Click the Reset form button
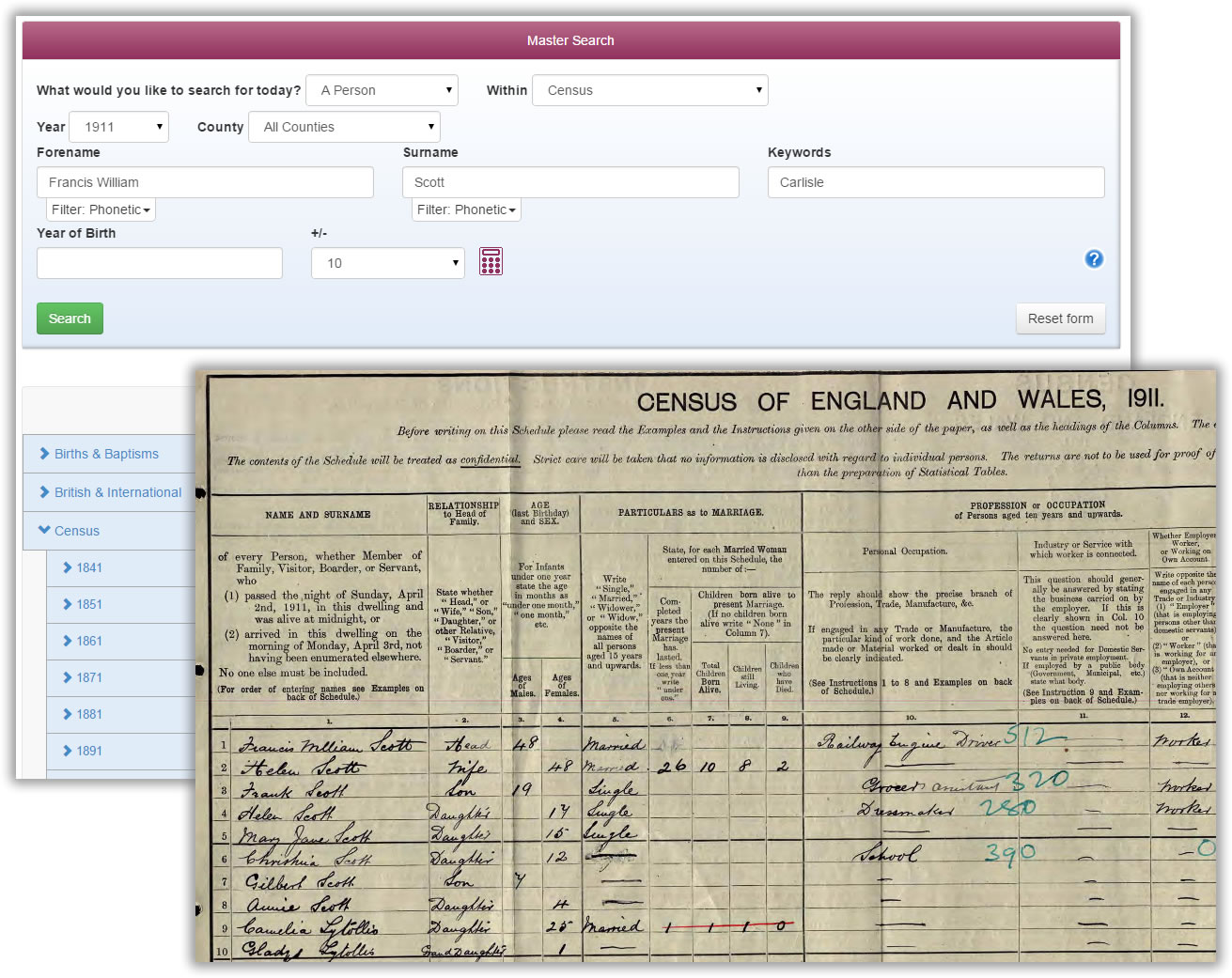 click(x=1060, y=318)
